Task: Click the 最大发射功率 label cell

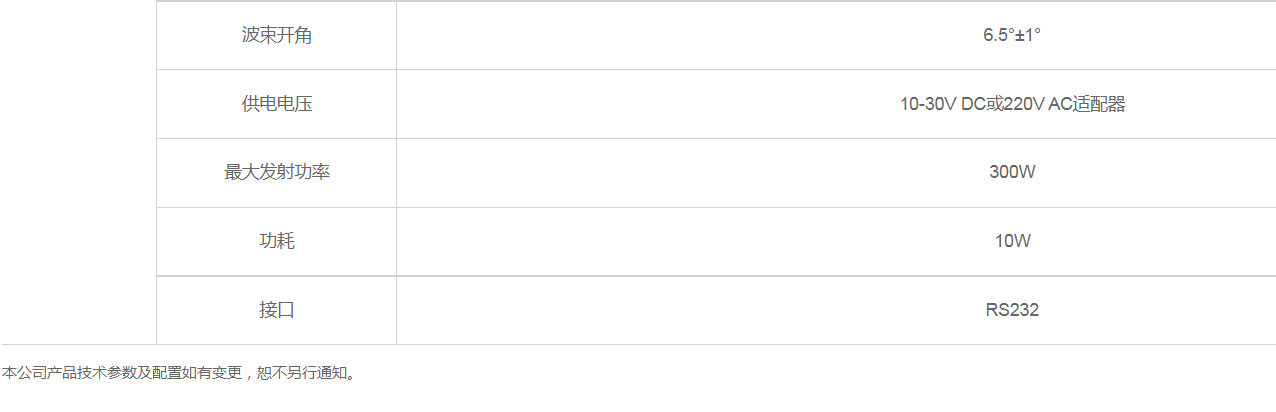Action: point(277,172)
